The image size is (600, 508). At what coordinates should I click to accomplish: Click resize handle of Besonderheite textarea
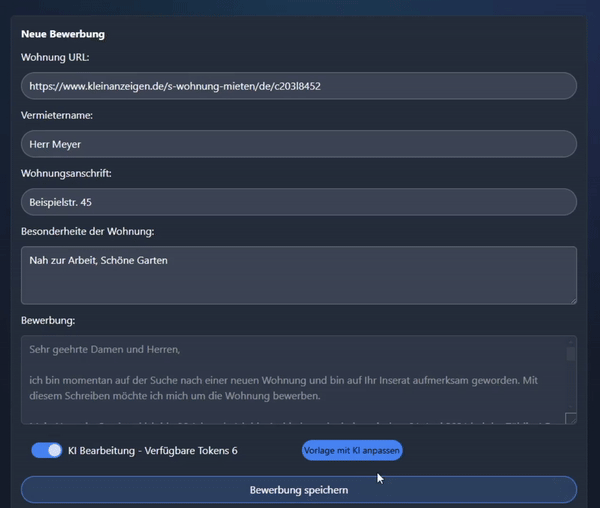(572, 298)
